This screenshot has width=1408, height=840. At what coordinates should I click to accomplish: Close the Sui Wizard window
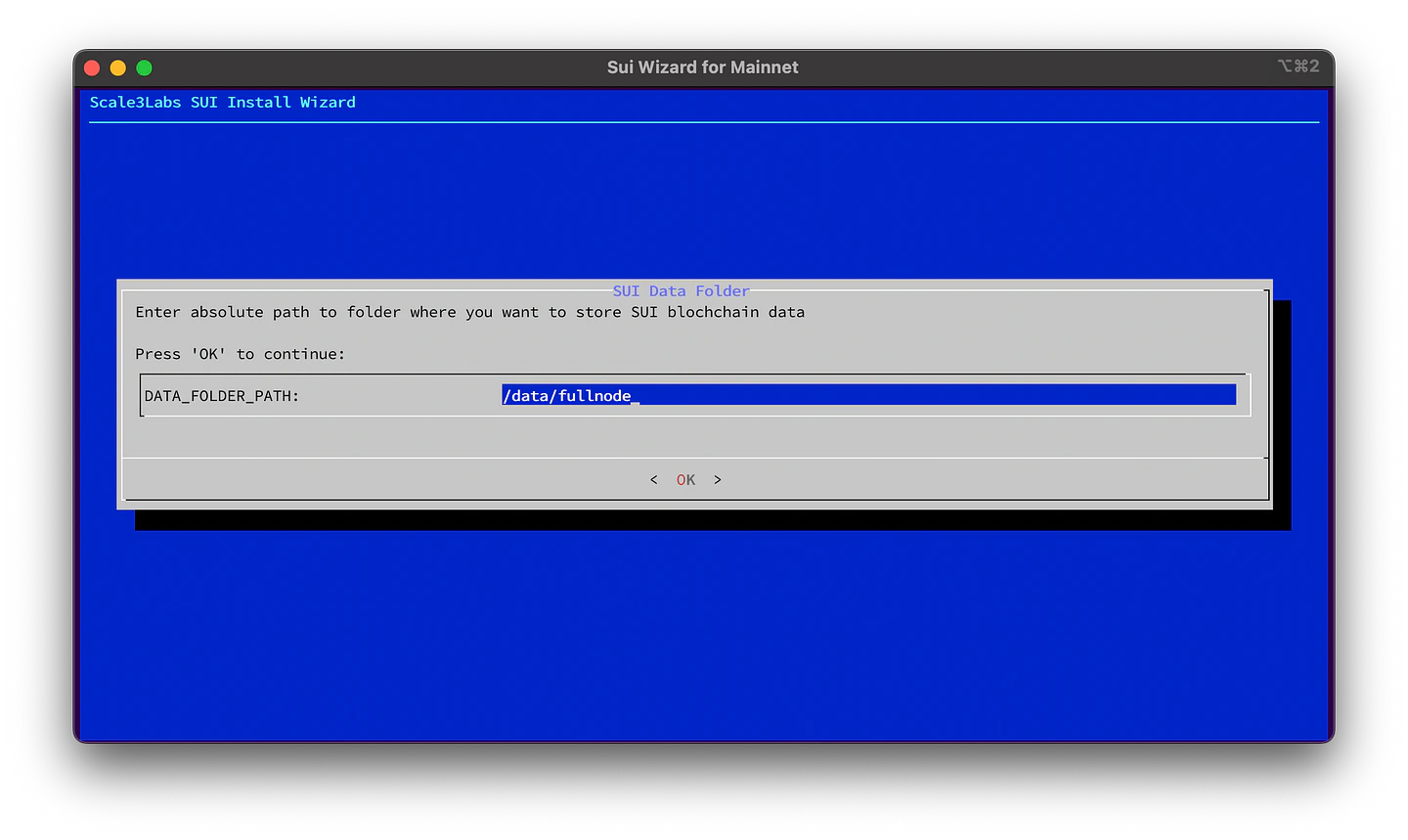[x=92, y=67]
